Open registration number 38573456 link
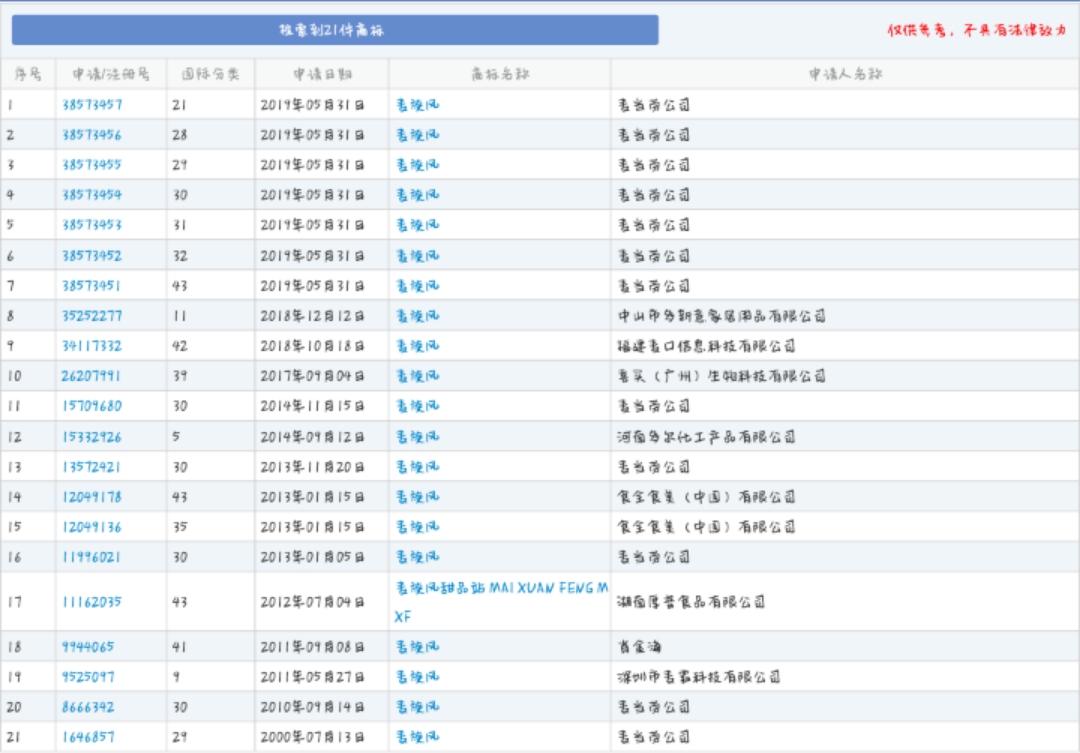This screenshot has height=753, width=1080. pos(92,135)
